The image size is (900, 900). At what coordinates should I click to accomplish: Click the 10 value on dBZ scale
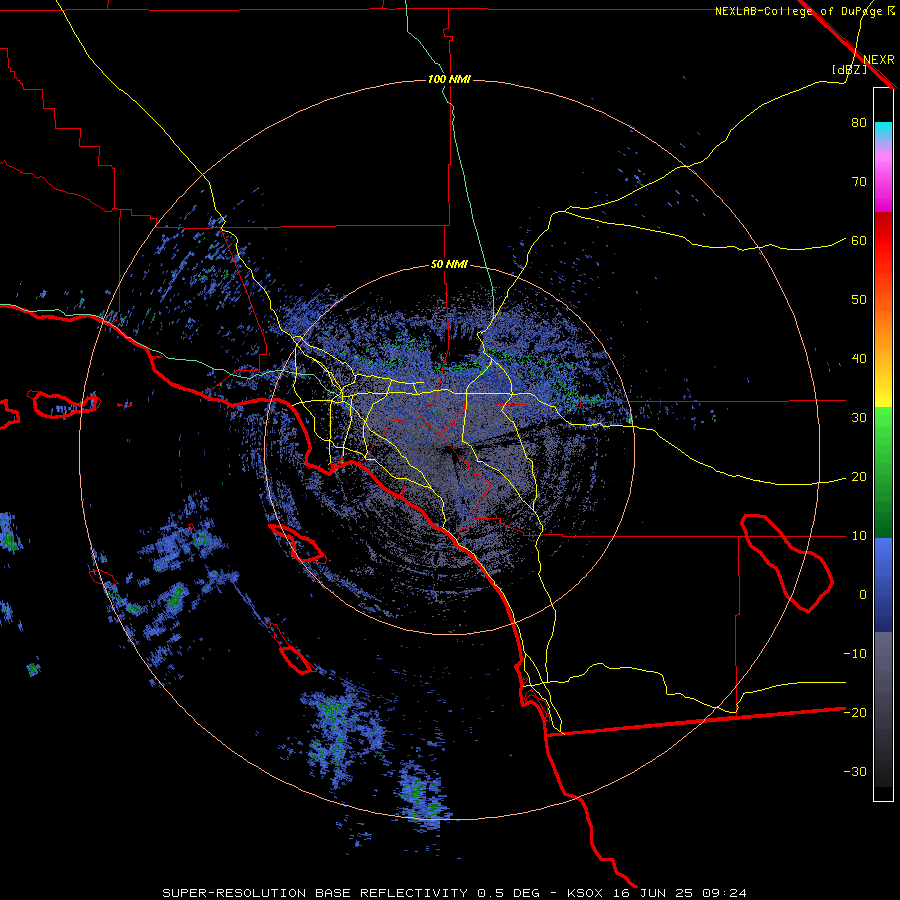coord(859,536)
